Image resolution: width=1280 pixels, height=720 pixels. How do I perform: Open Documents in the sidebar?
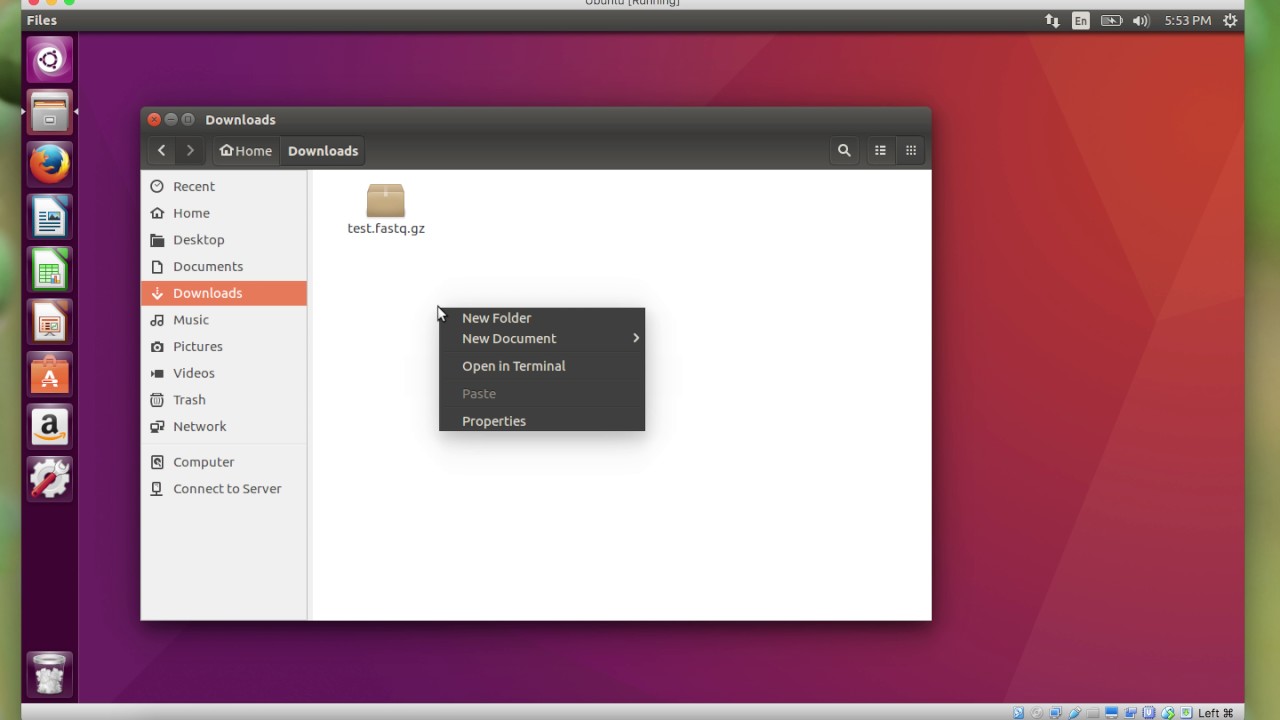point(224,266)
